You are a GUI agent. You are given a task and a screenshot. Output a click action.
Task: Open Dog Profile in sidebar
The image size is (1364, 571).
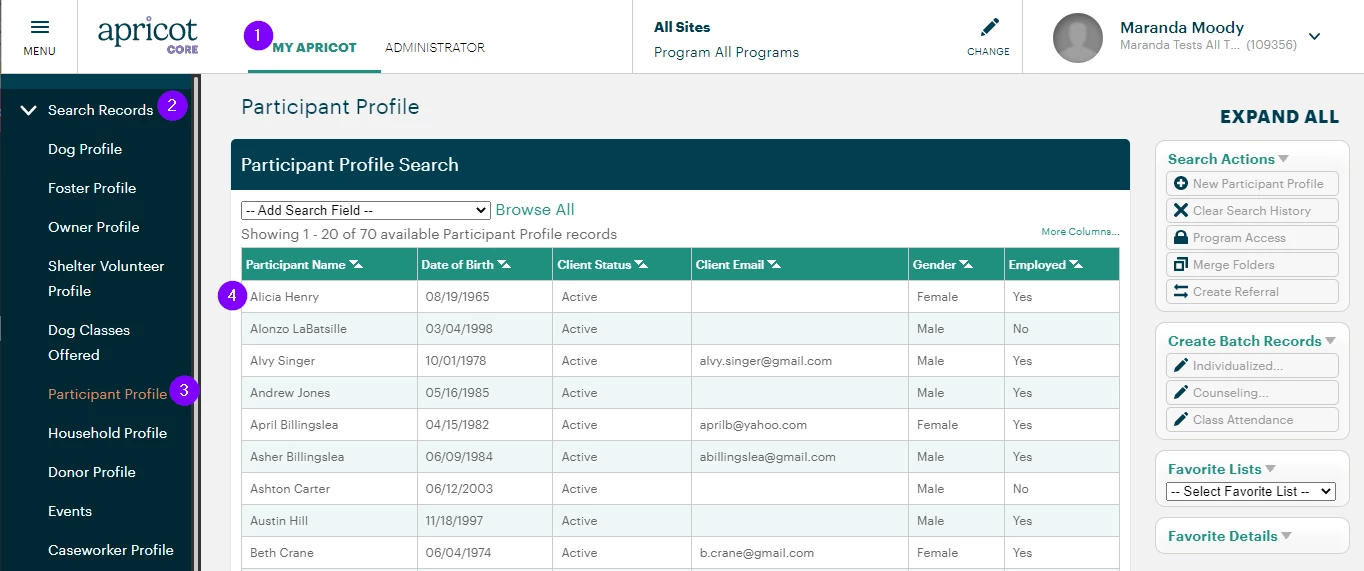[x=85, y=149]
